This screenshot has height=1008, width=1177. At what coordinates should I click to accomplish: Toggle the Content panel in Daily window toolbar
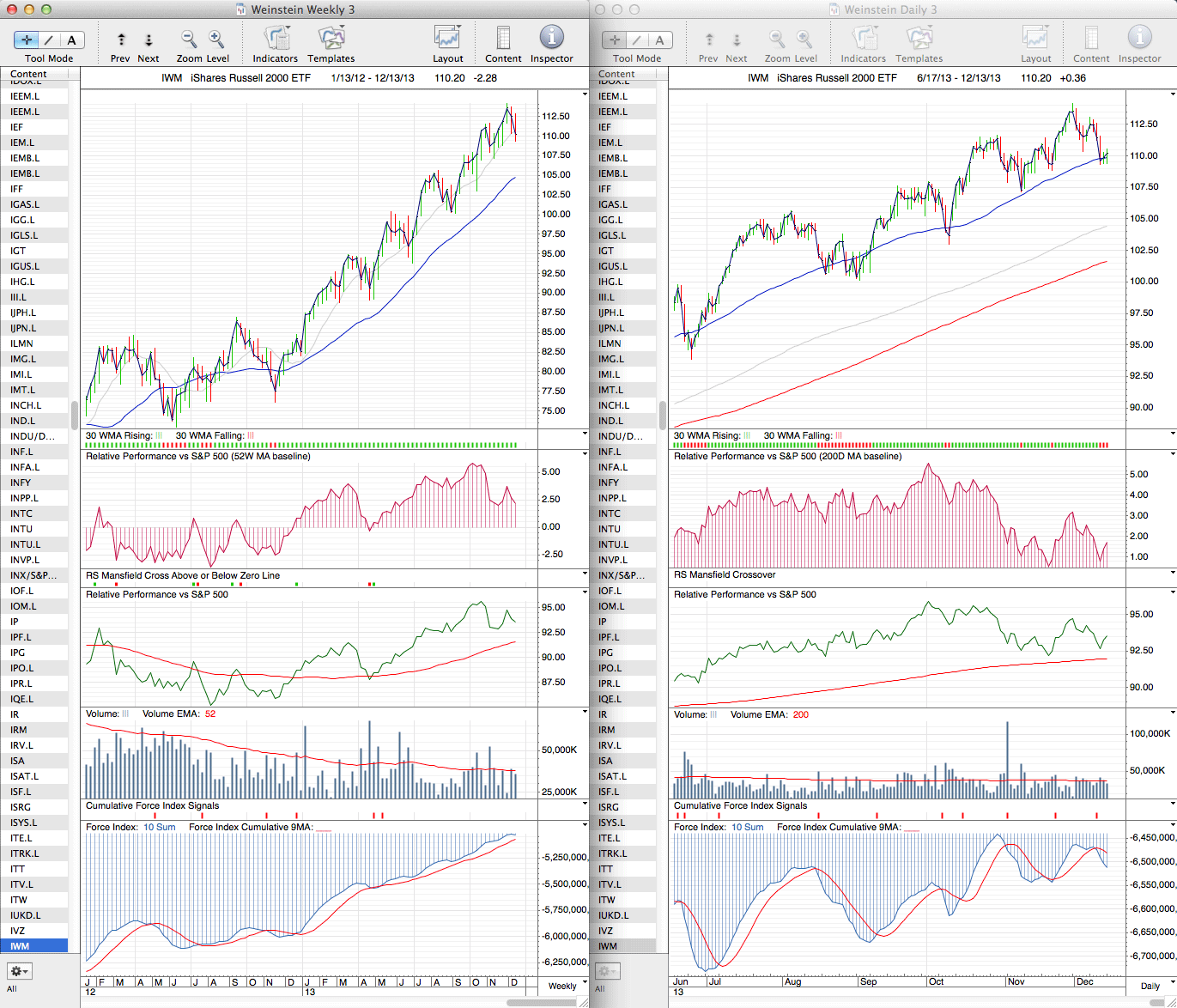[x=1091, y=39]
